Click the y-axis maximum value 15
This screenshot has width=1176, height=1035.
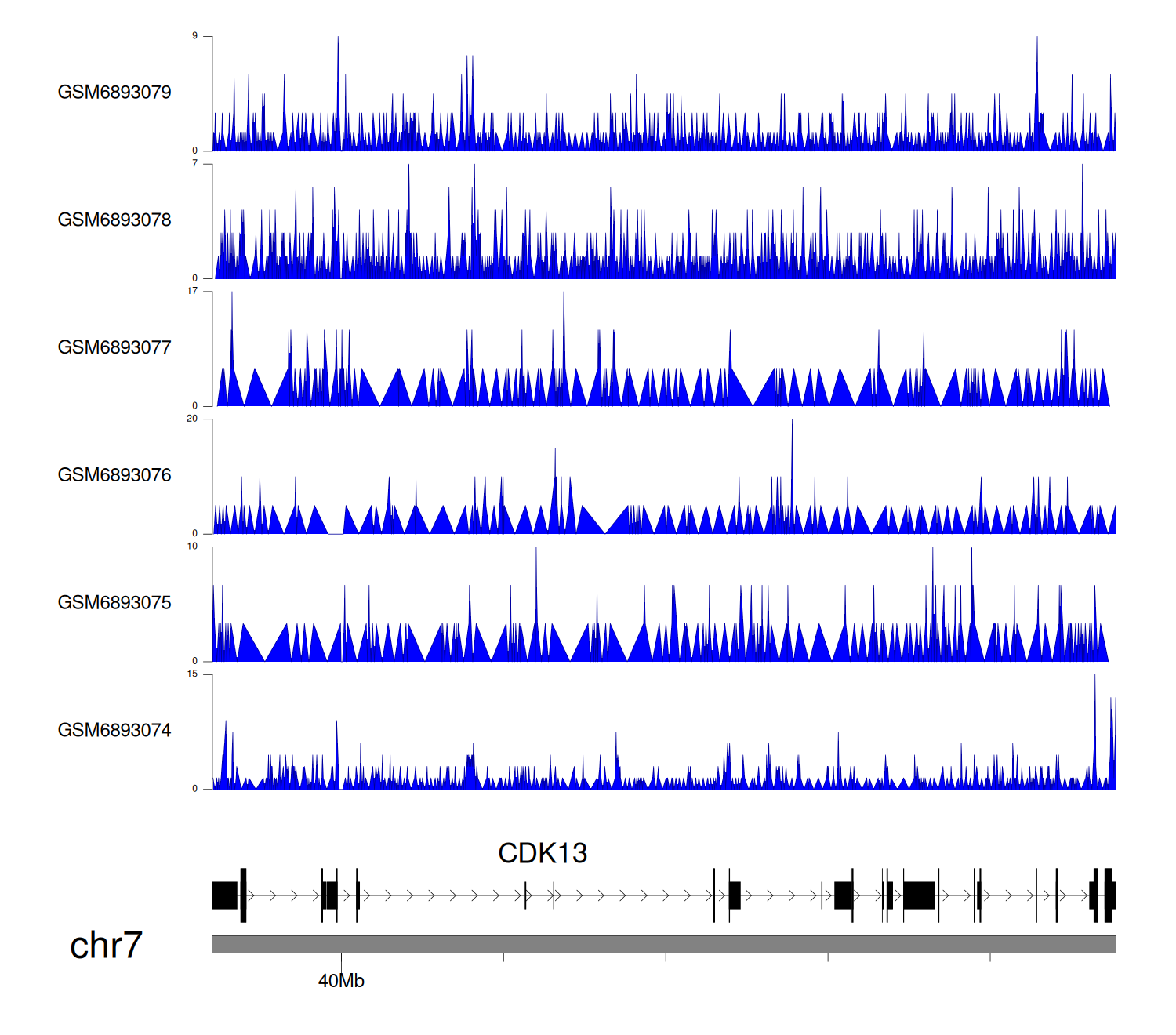[x=192, y=674]
